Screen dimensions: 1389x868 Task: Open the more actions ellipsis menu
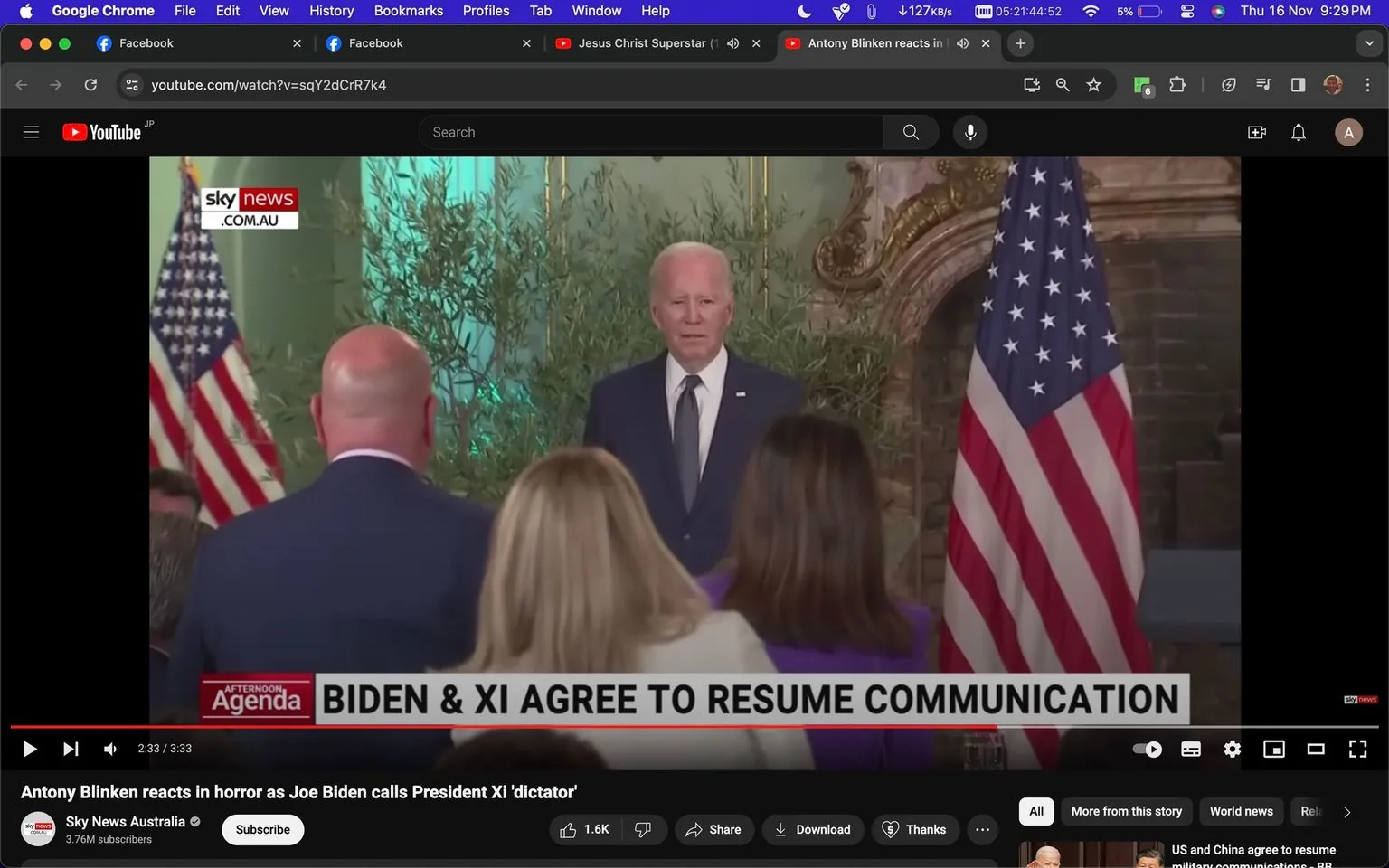982,829
